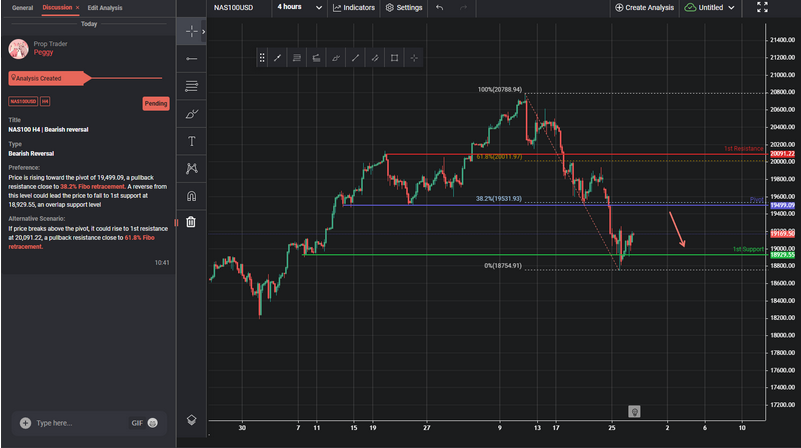Open the 4 hours timeframe dropdown
The height and width of the screenshot is (448, 801).
point(299,7)
